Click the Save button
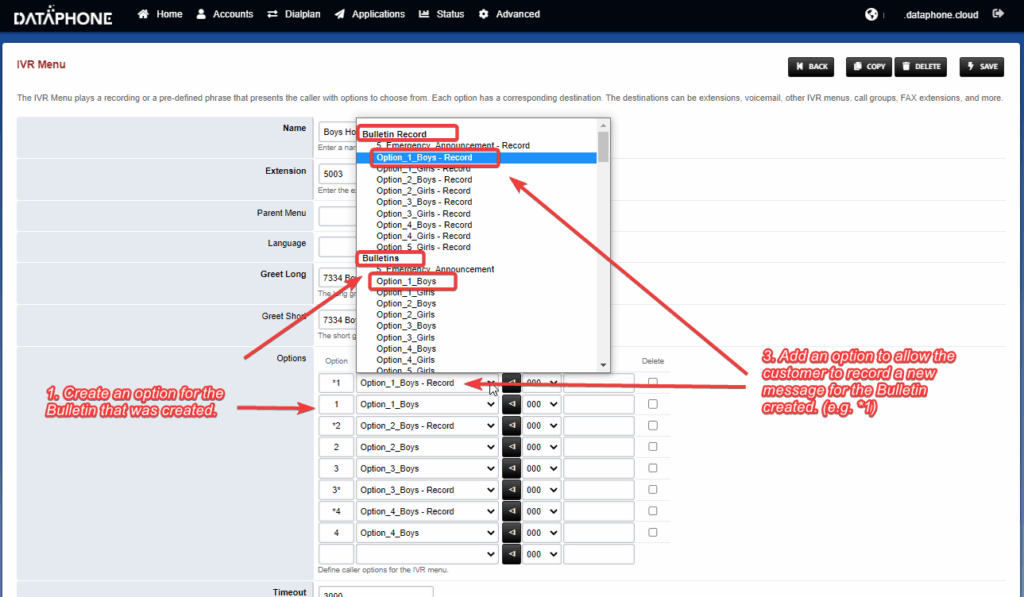The image size is (1024, 597). coord(981,67)
